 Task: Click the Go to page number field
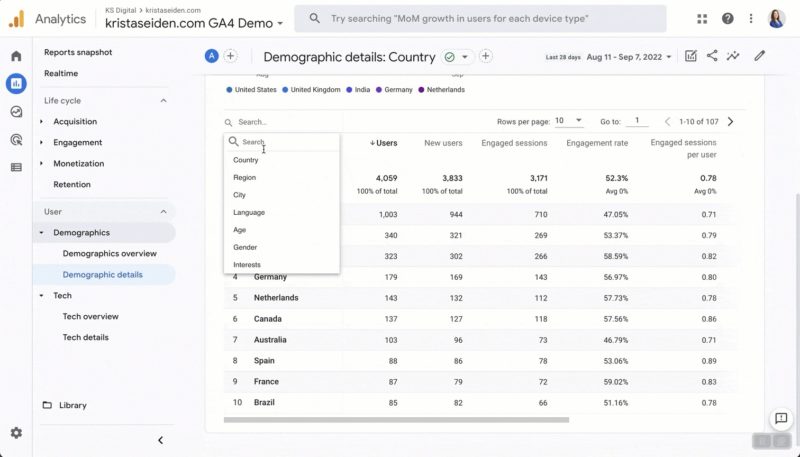[x=637, y=121]
